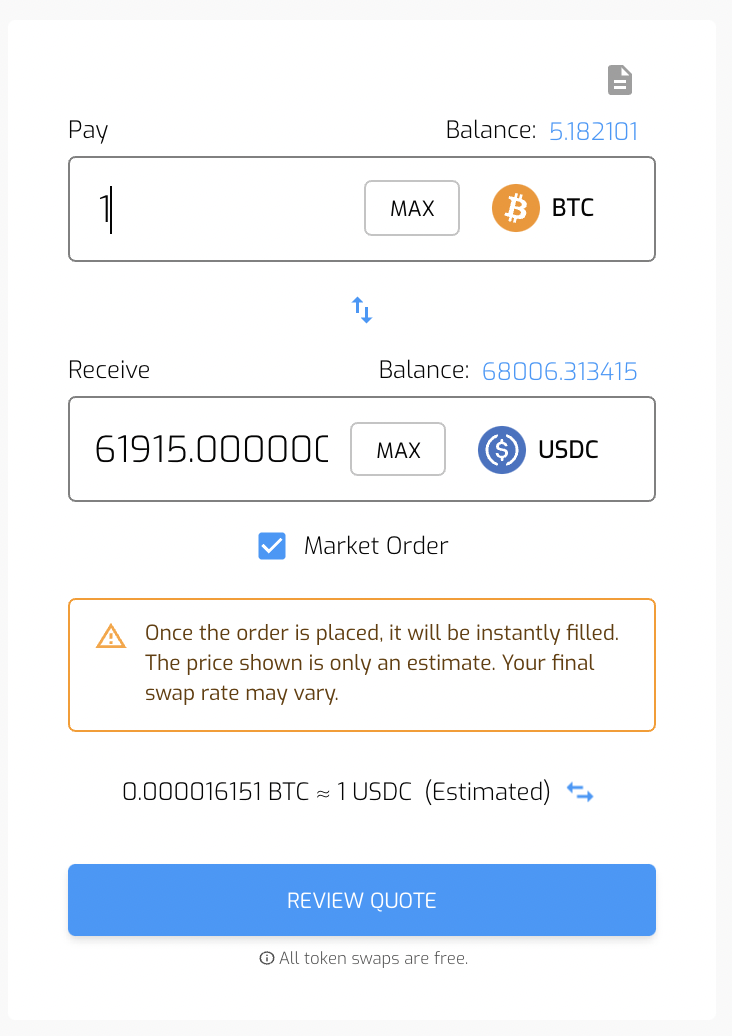Click the blue USDC coin icon
732x1036 pixels.
501,450
